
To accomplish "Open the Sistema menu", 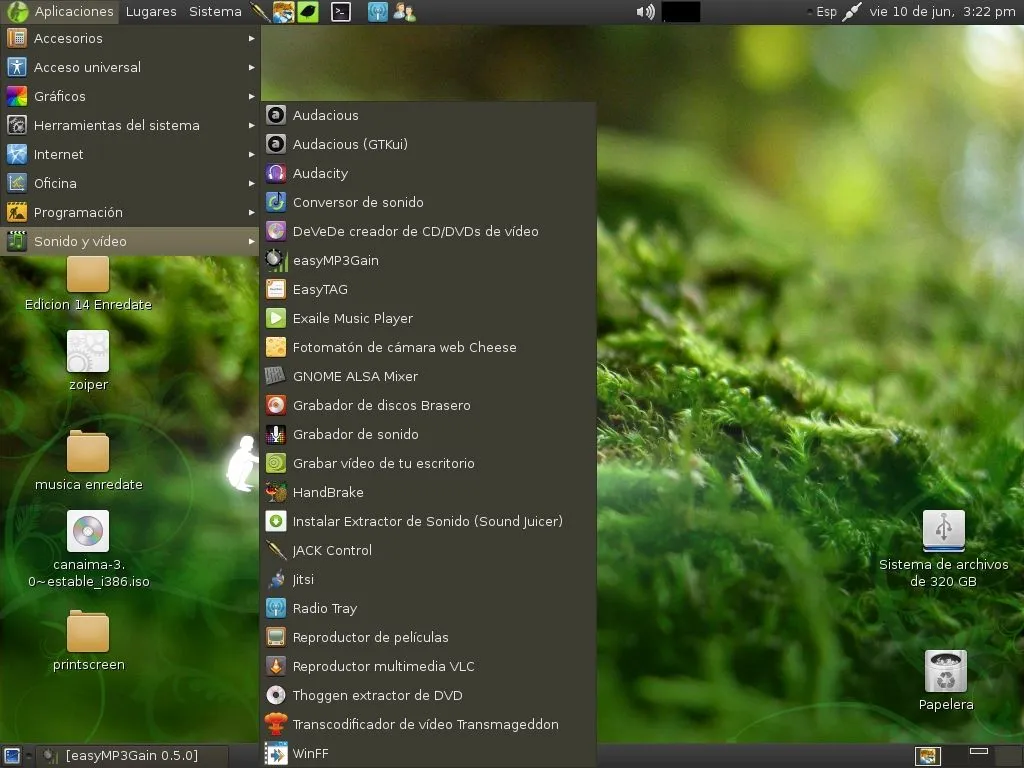I will point(215,12).
